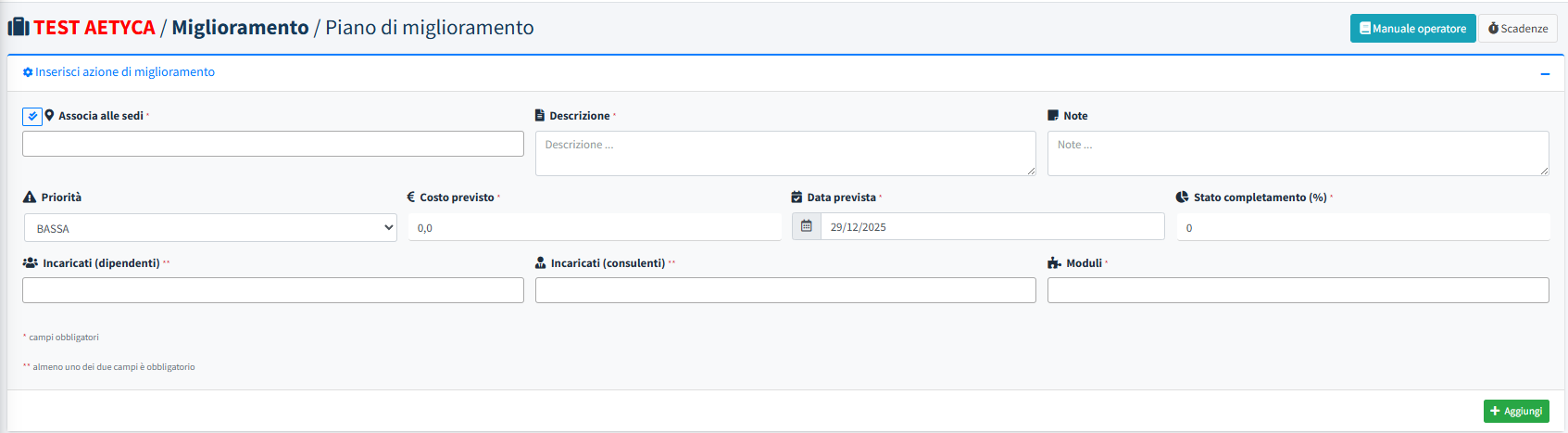Click the puzzle piece icon next to Moduli
Image resolution: width=1568 pixels, height=433 pixels.
[1054, 263]
